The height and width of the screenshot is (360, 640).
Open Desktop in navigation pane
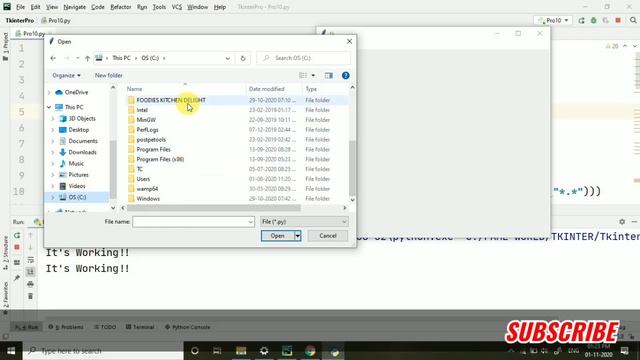78,130
